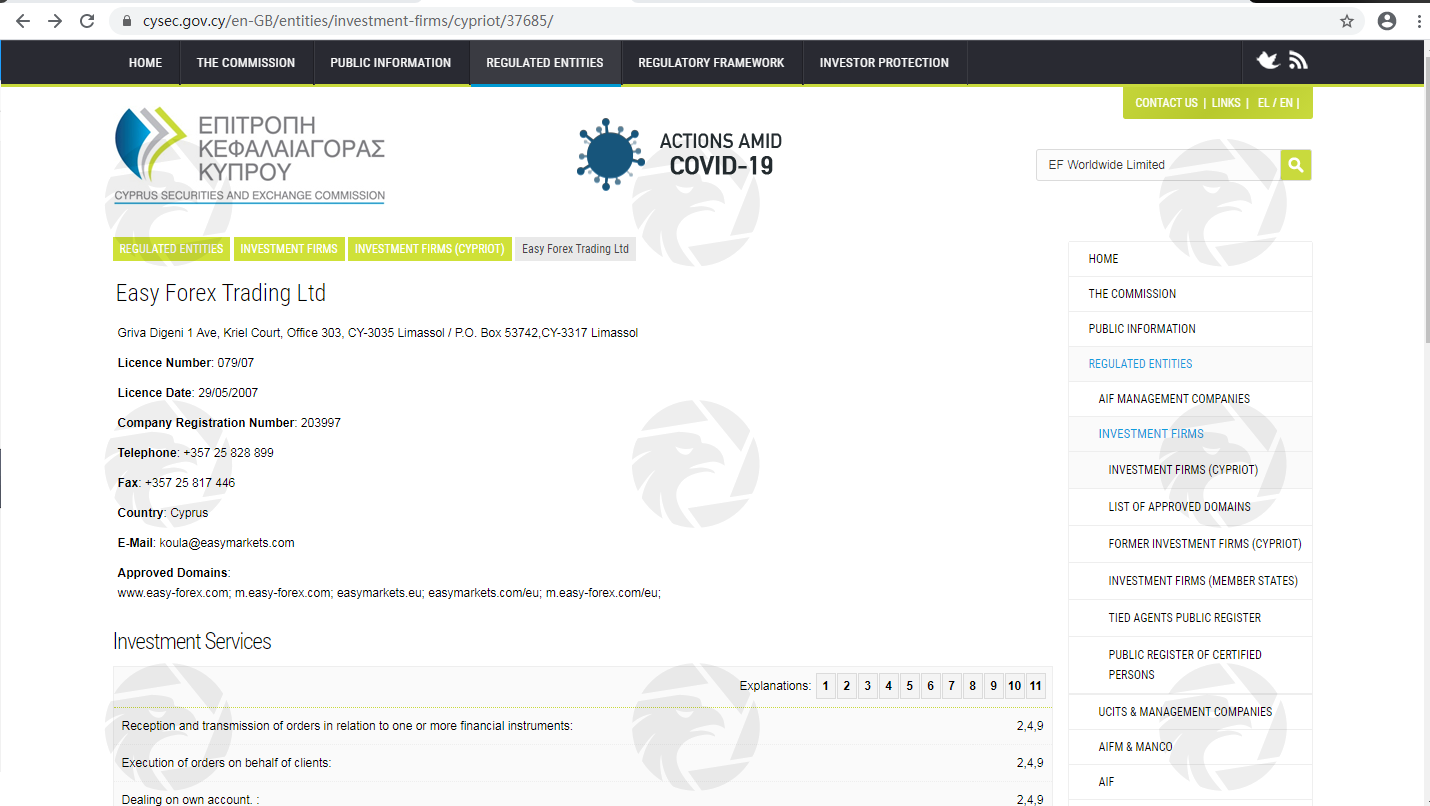Open REGULATORY FRAMEWORK top menu

pyautogui.click(x=711, y=62)
